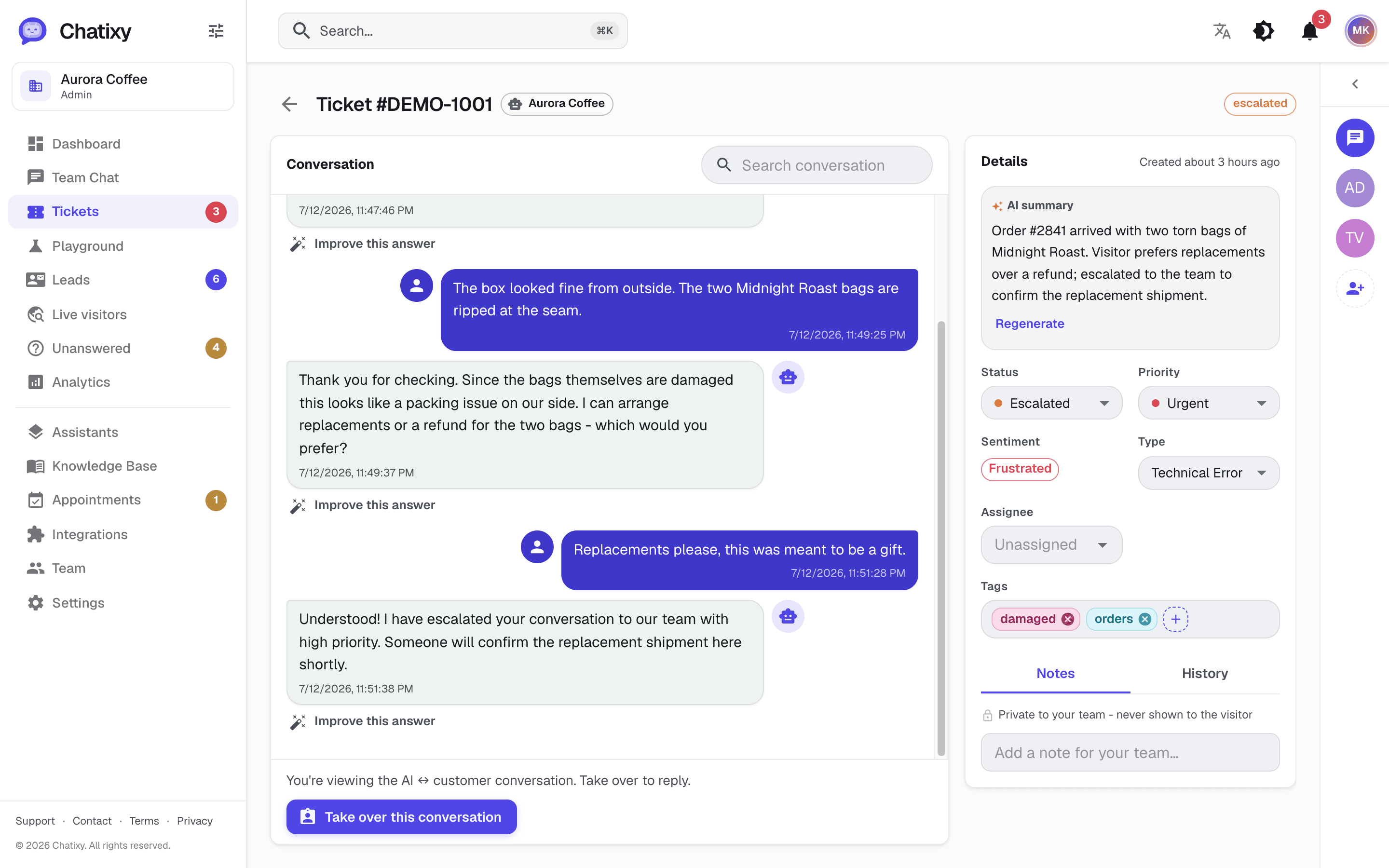This screenshot has width=1389, height=868.
Task: Switch to the History tab
Action: click(1205, 673)
